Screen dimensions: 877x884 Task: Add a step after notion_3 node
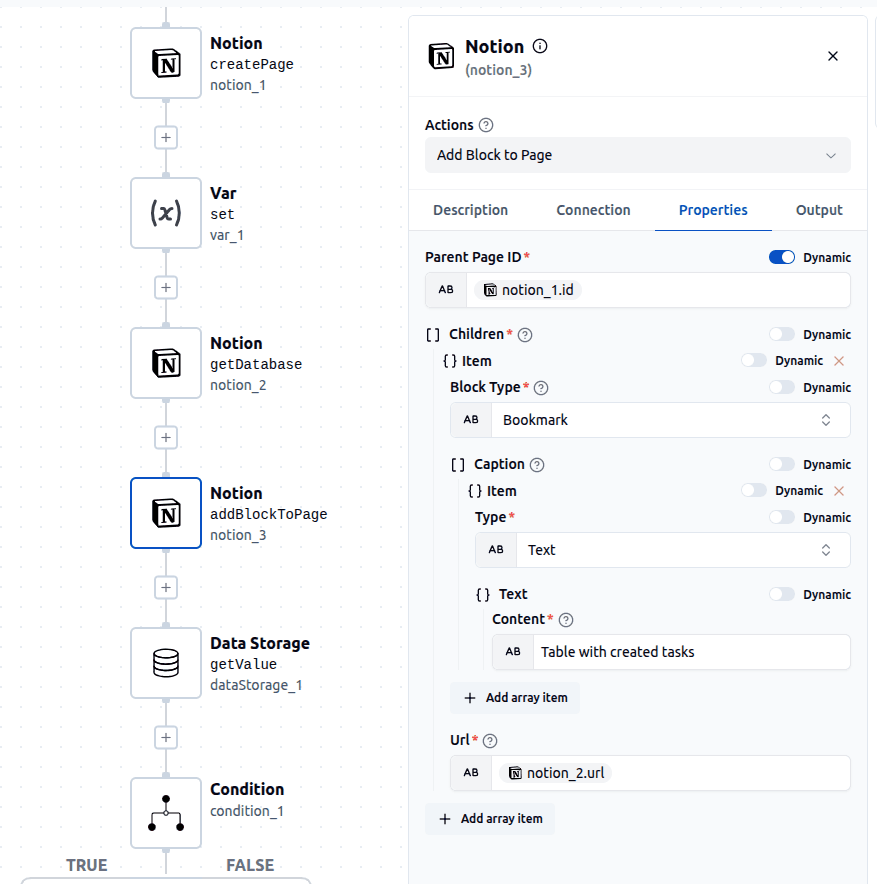(x=166, y=587)
